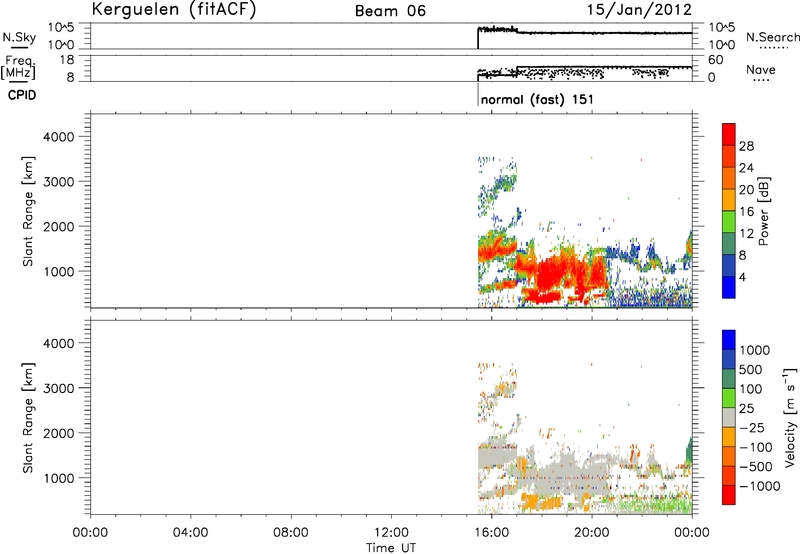Click the 'Kerguelen (fitACF)' title text
800x554 pixels.
pyautogui.click(x=173, y=9)
